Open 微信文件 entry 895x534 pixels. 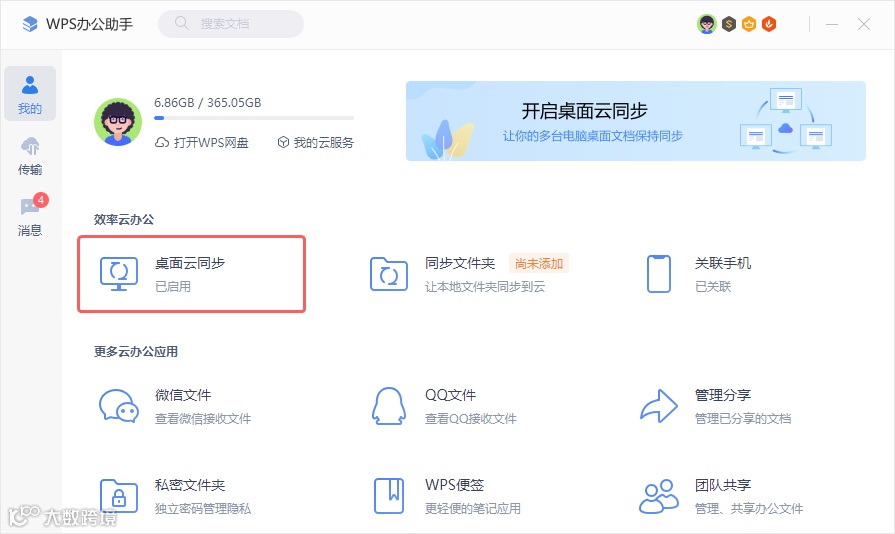177,406
